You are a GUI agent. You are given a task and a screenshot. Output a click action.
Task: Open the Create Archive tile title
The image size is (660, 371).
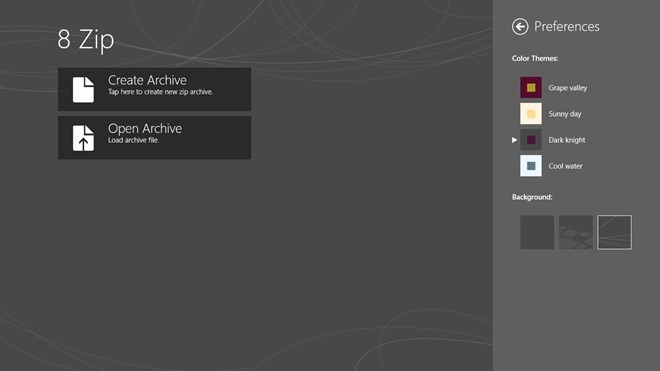[x=147, y=80]
